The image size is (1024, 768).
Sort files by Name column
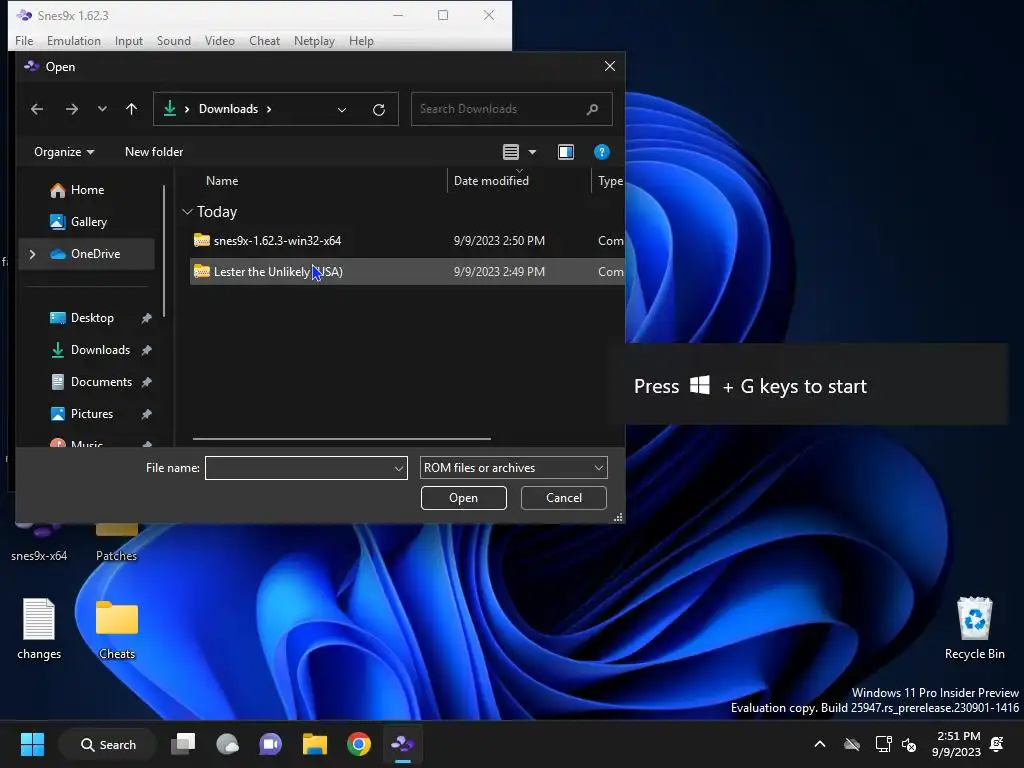coord(222,181)
